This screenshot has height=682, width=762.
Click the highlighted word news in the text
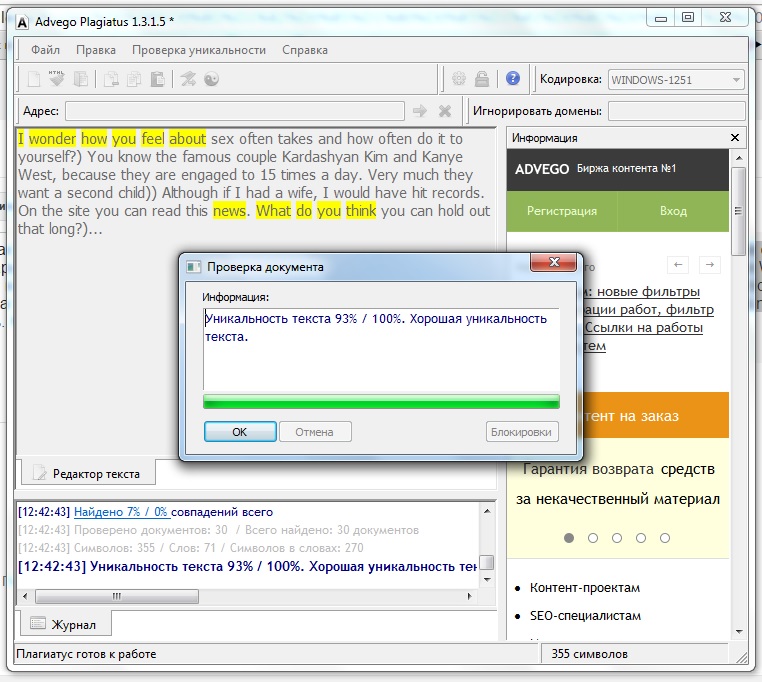tap(229, 210)
